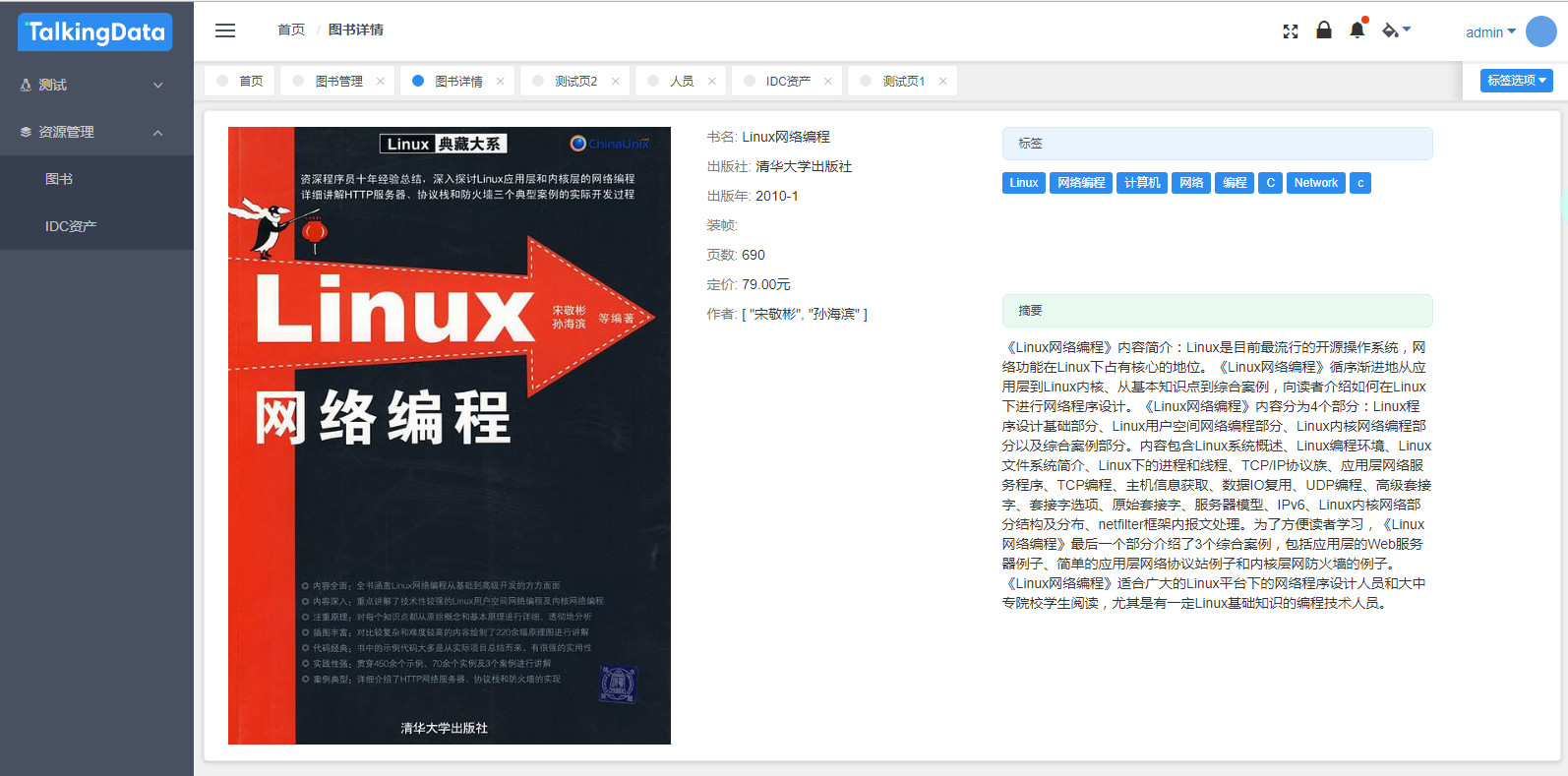Click the publisher 清华大学出版社 text
Viewport: 1568px width, 776px height.
804,166
